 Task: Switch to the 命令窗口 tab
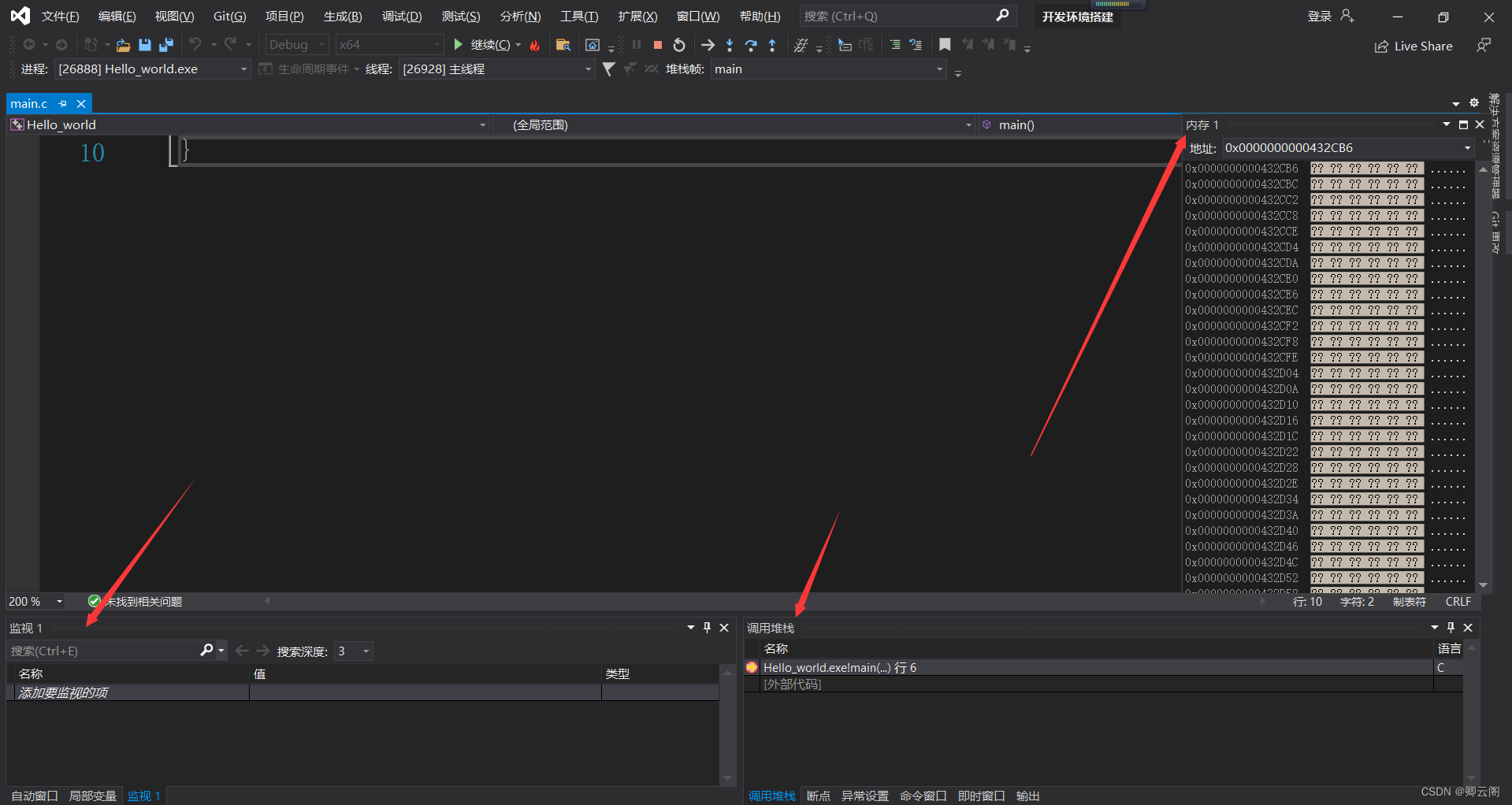click(x=923, y=796)
